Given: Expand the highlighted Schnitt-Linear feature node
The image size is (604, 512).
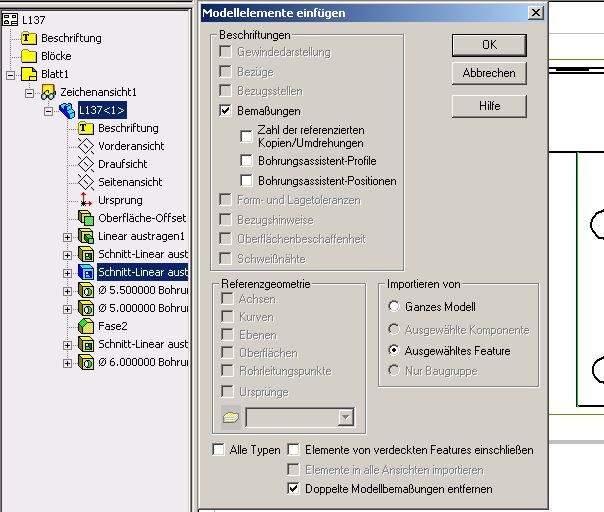Looking at the screenshot, I should pos(67,274).
